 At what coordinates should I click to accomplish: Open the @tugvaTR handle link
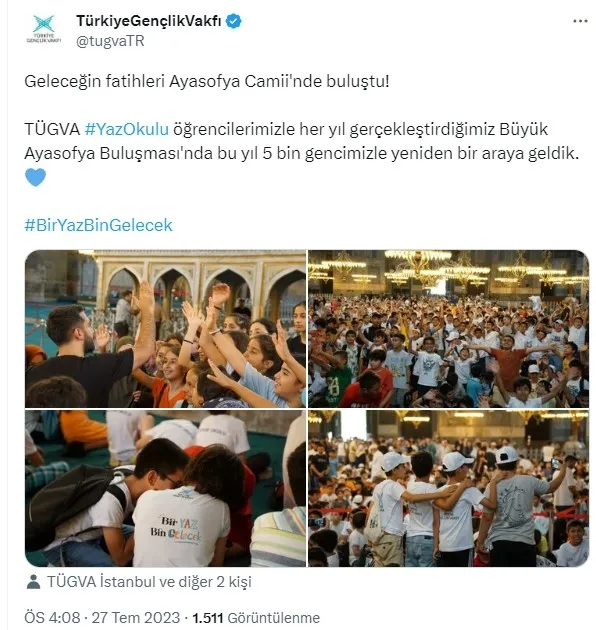click(110, 41)
